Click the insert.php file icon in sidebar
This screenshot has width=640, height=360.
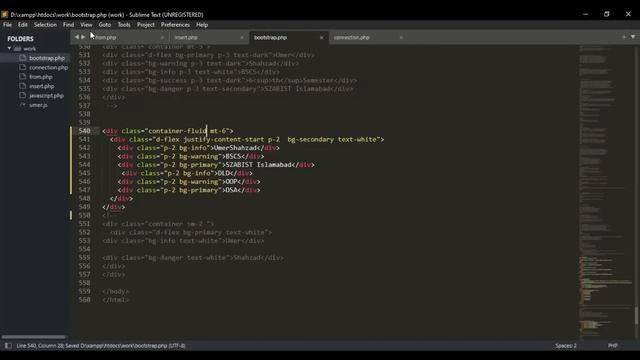[x=22, y=86]
